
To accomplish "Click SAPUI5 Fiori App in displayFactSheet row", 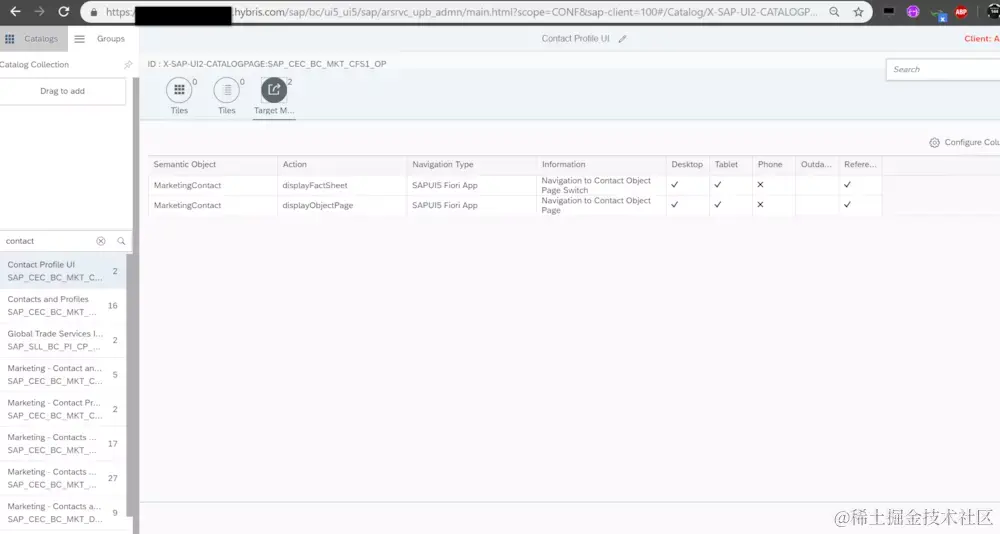I will (x=445, y=186).
